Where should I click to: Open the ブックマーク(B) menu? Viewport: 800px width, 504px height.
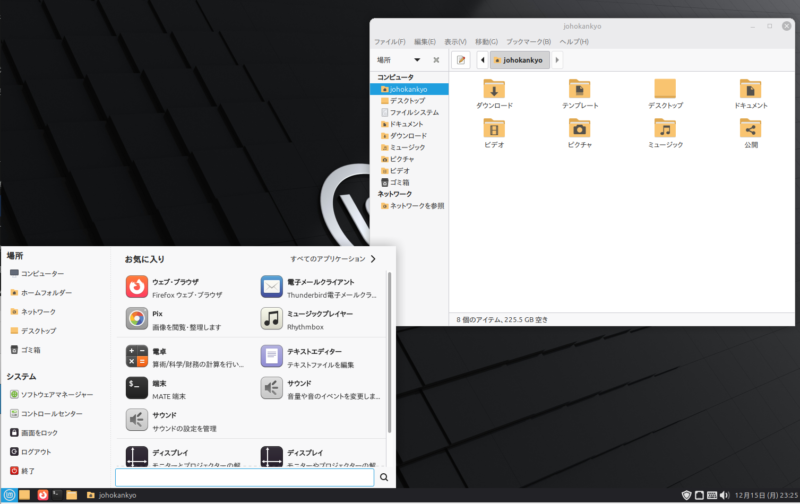[528, 42]
